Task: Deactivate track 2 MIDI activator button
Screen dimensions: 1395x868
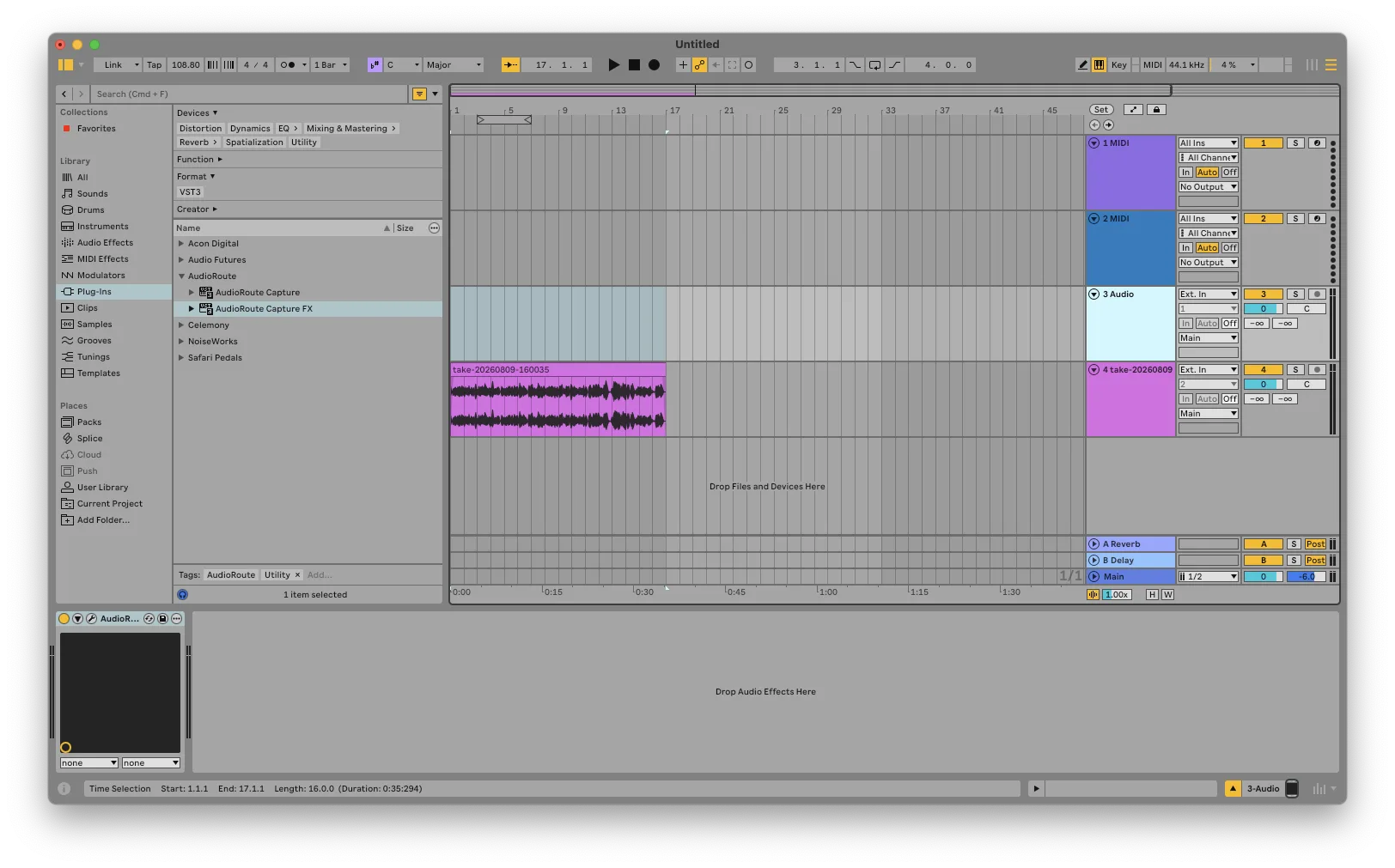Action: point(1263,219)
